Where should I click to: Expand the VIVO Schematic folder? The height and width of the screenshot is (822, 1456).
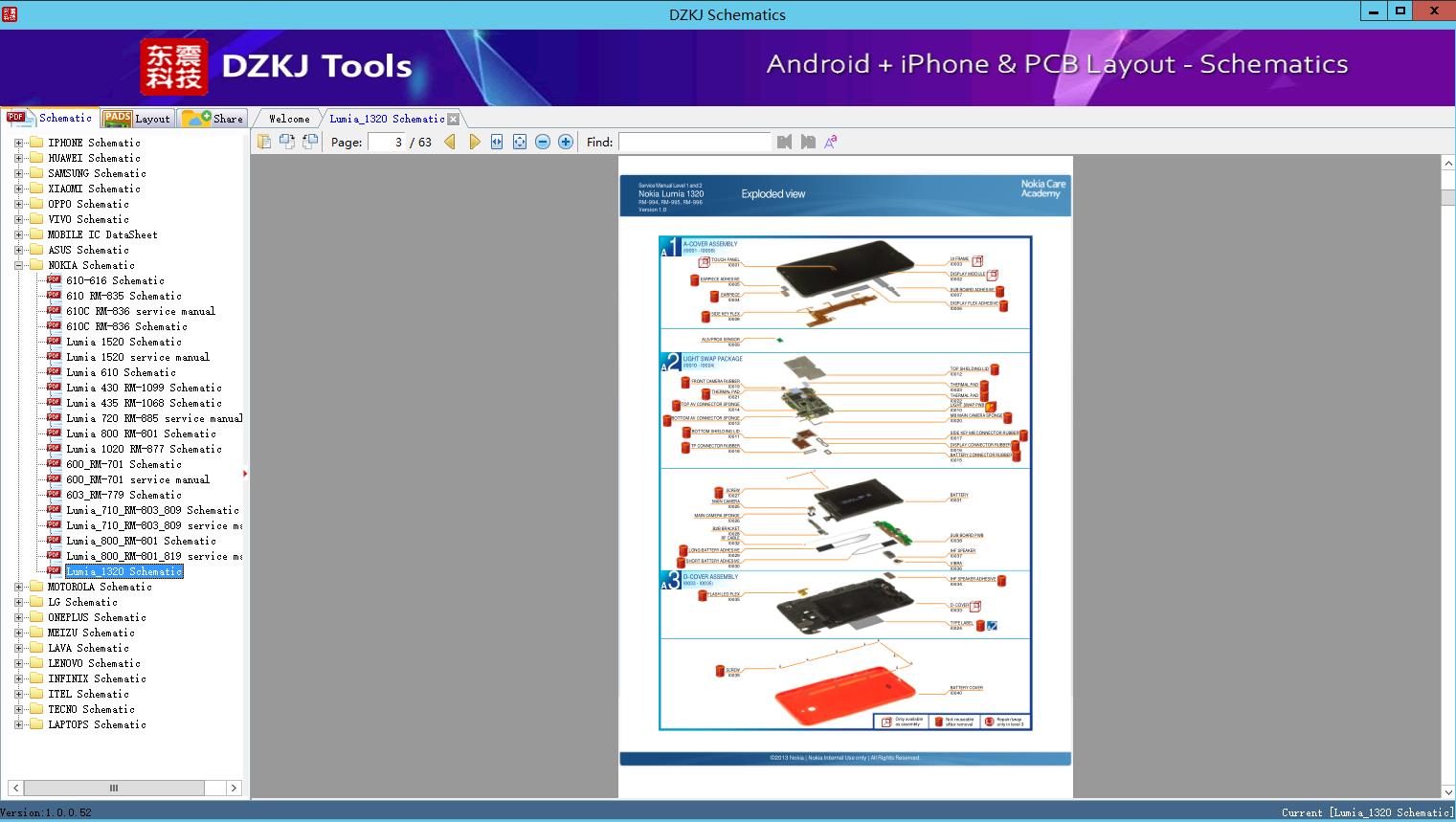(x=18, y=219)
